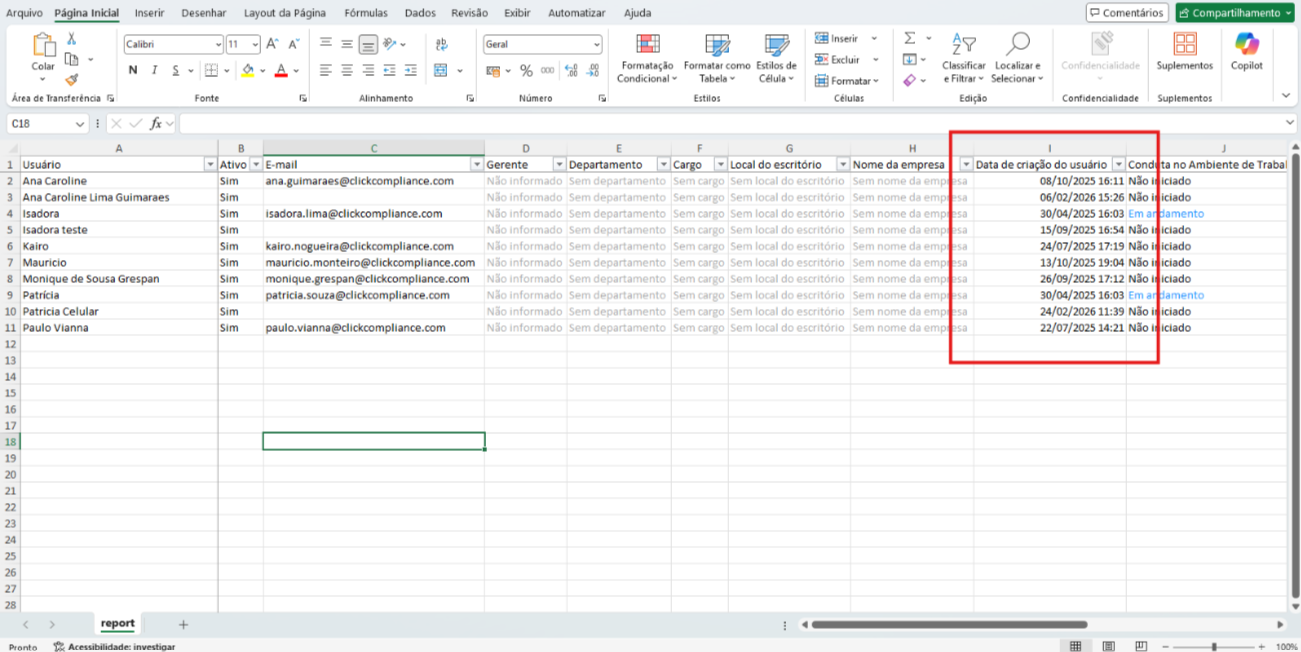Image resolution: width=1301 pixels, height=652 pixels.
Task: Toggle center horizontal alignment
Action: (347, 71)
